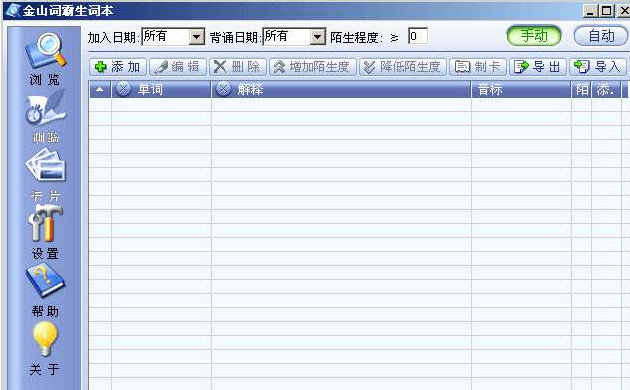Open 设置 settings hammer icon

coord(45,223)
